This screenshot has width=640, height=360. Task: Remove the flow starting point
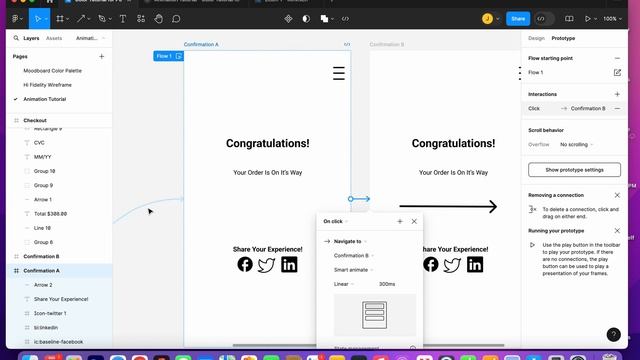pyautogui.click(x=617, y=58)
